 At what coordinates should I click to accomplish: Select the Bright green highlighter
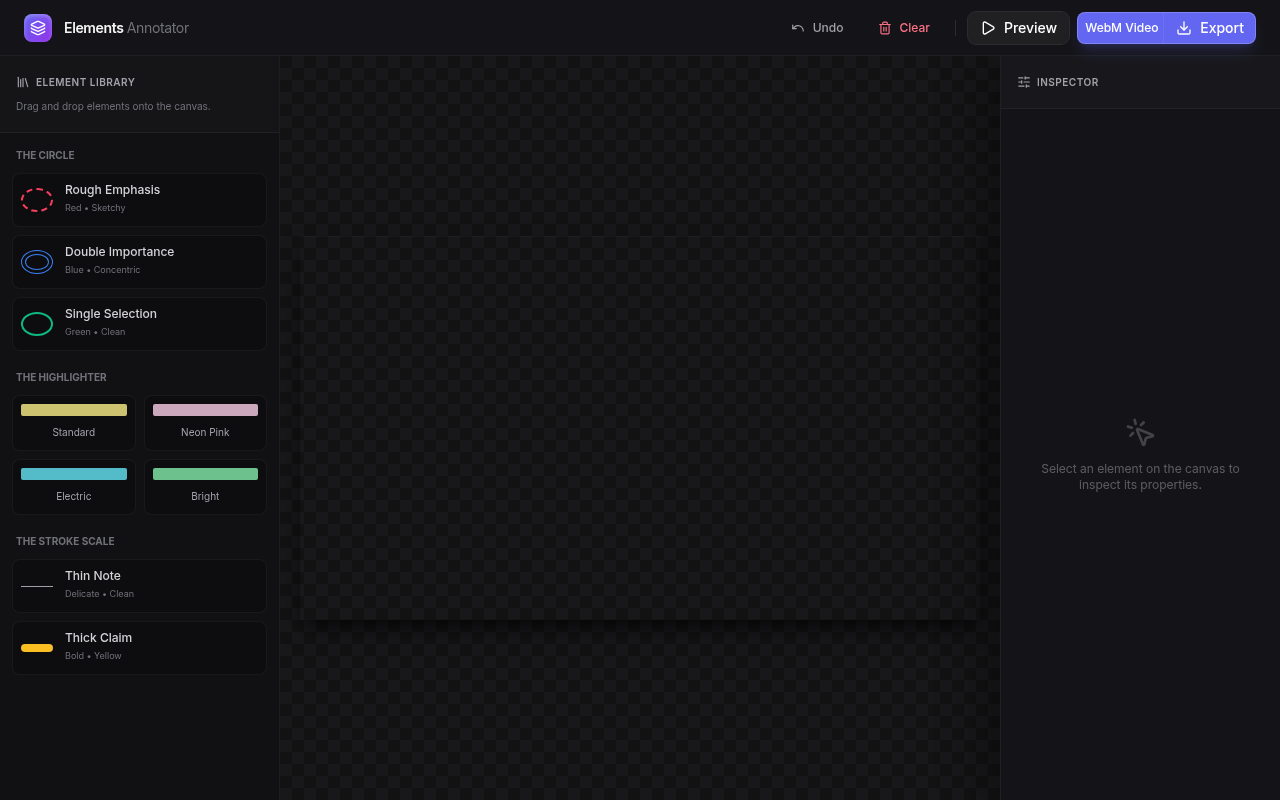[205, 486]
